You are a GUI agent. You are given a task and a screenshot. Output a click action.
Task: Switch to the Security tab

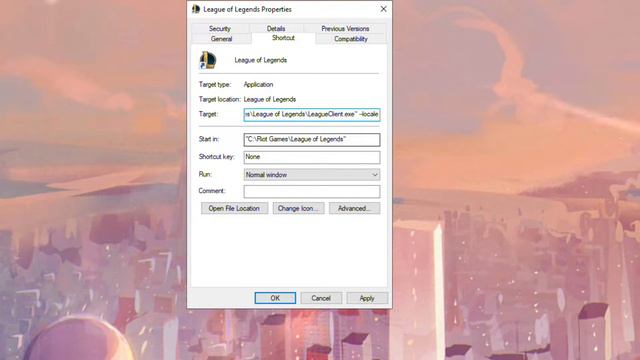[220, 29]
